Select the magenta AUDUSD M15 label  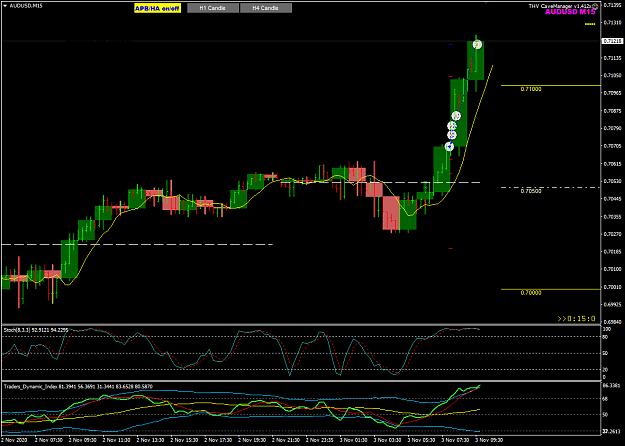coord(570,12)
